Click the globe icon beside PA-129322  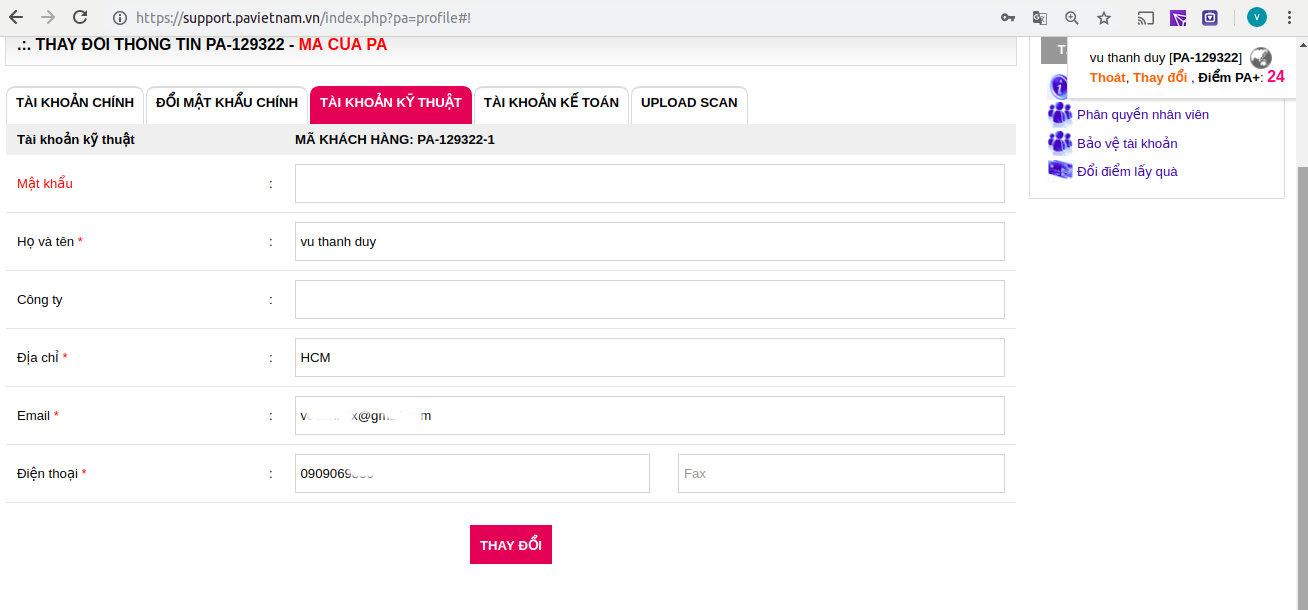point(1261,59)
